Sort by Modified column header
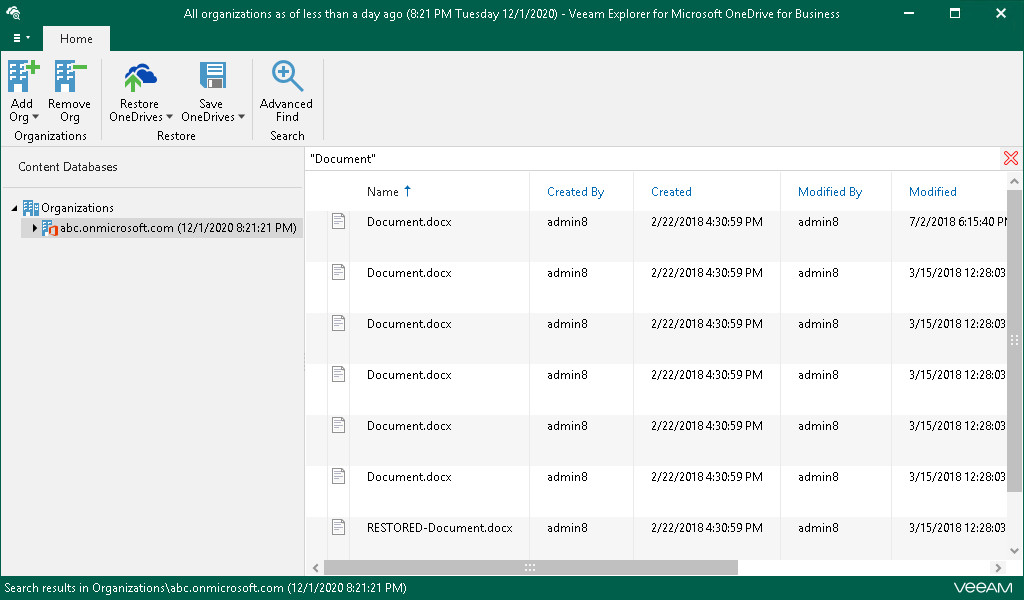The width and height of the screenshot is (1024, 600). click(932, 191)
